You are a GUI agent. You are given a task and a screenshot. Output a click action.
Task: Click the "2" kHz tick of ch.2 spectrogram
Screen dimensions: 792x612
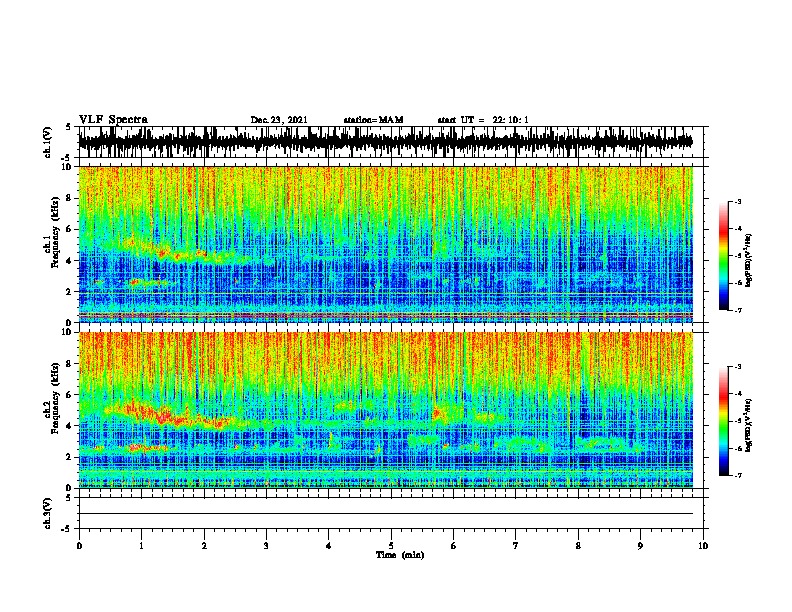click(x=71, y=457)
